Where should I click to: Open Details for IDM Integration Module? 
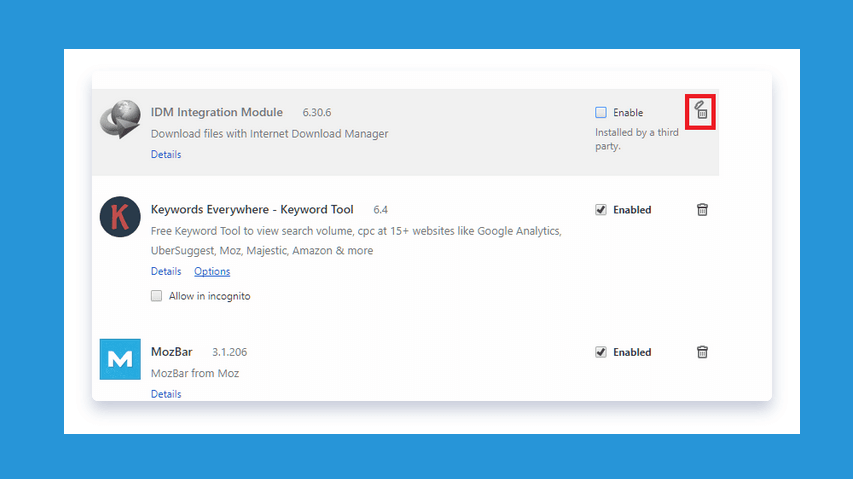pos(166,154)
